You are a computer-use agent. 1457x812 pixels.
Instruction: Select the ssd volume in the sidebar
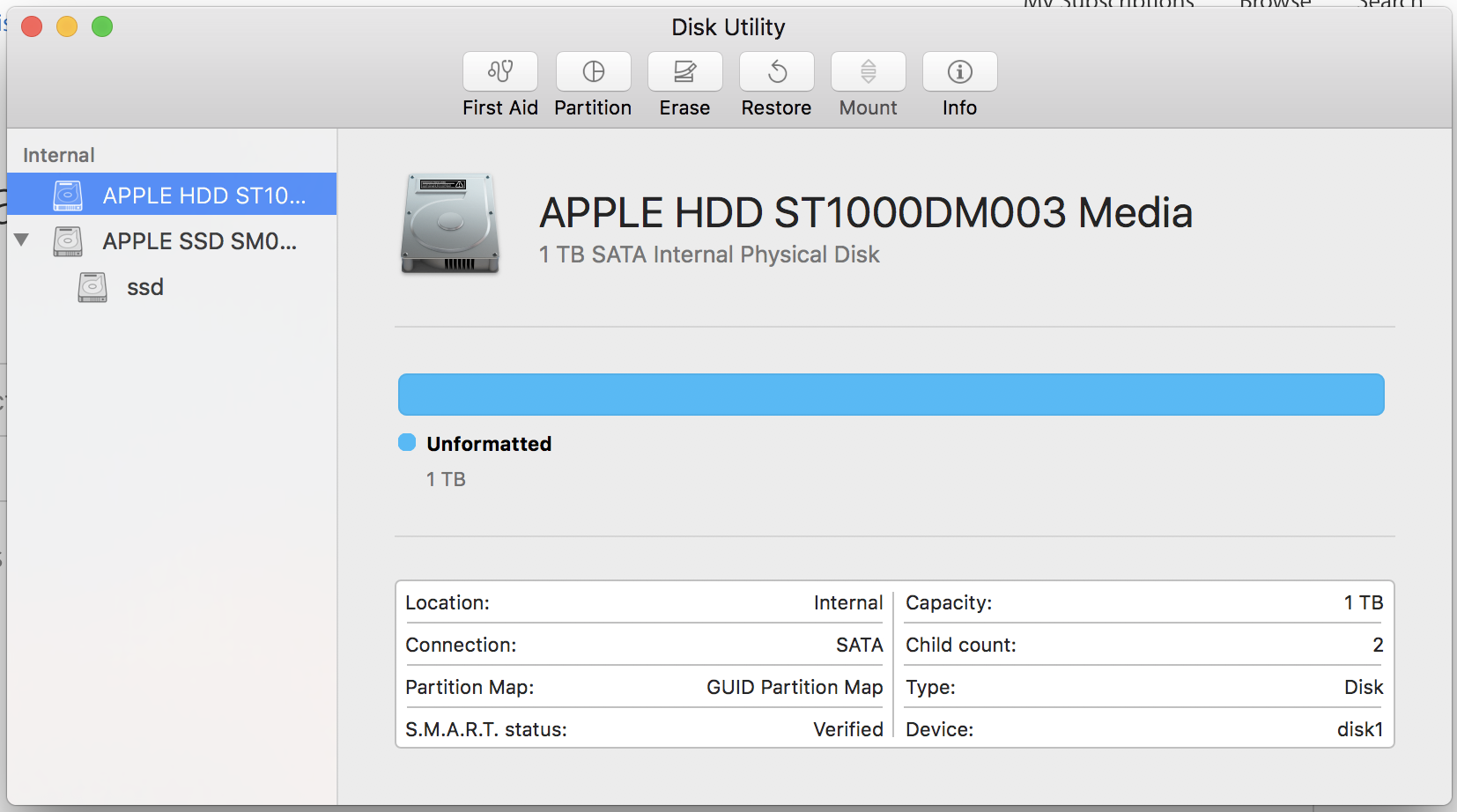click(144, 286)
